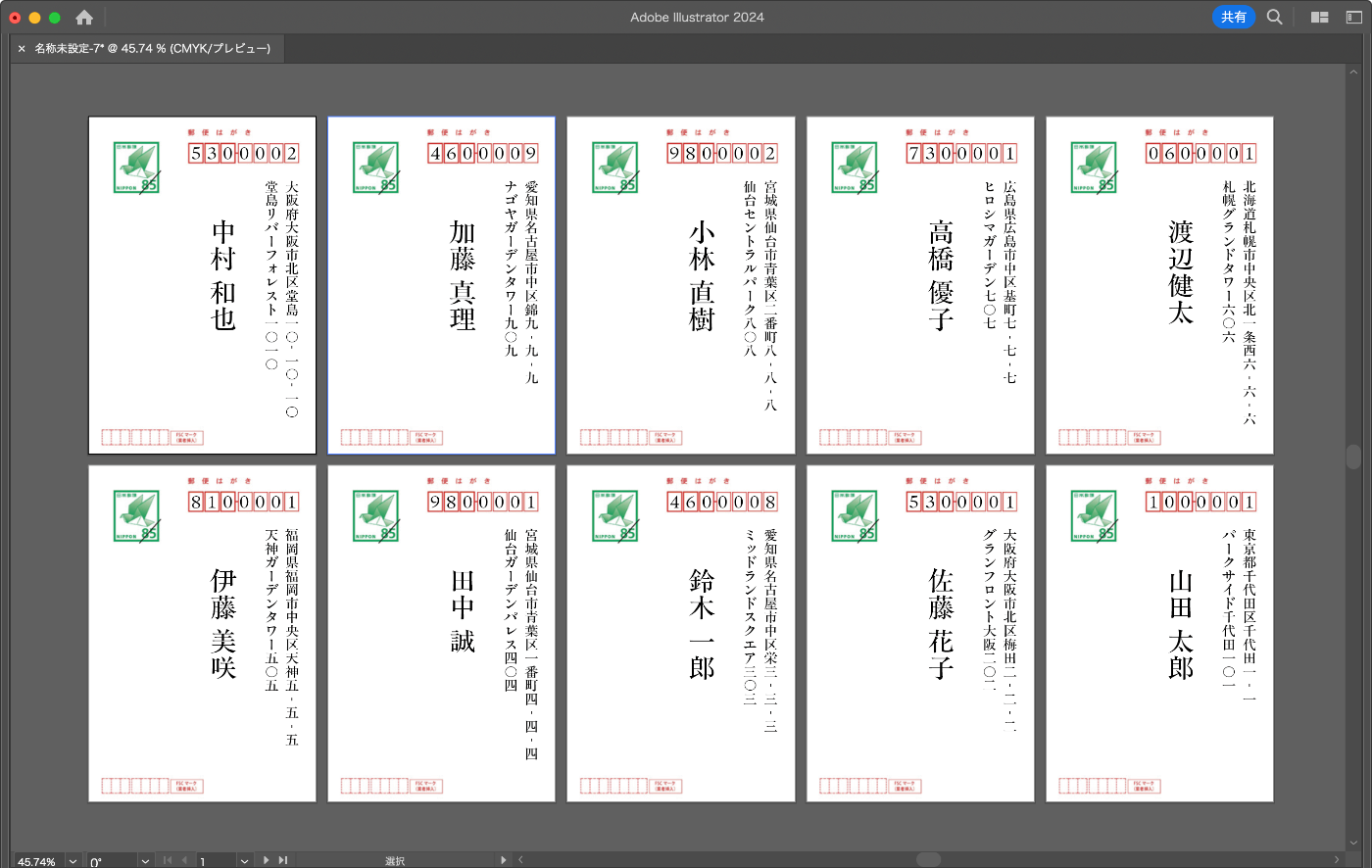Close the 名称未設定-7 document tab
The width and height of the screenshot is (1372, 868).
coord(22,48)
